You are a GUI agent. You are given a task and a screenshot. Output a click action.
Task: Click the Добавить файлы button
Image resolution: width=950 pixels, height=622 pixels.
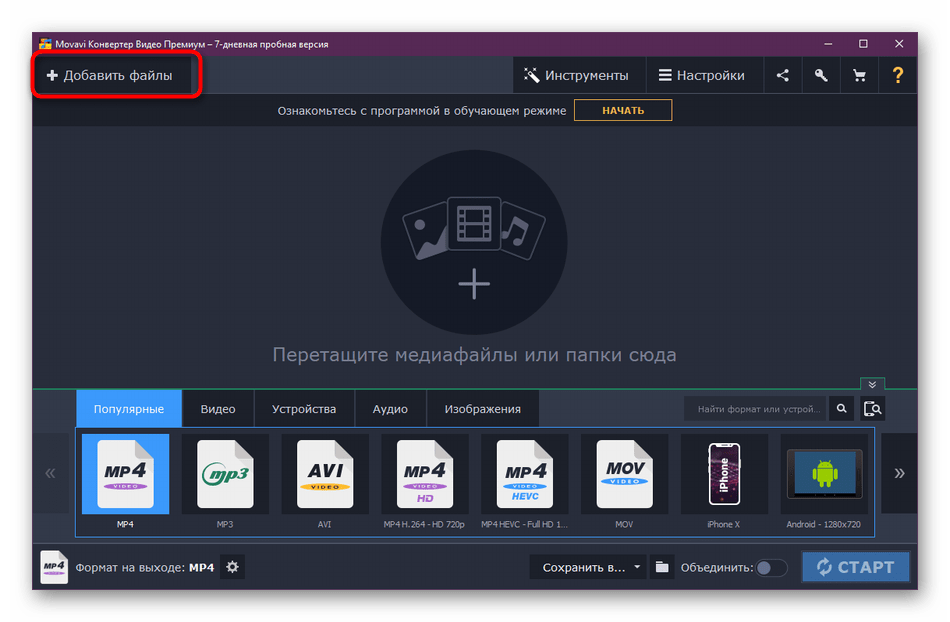point(113,75)
